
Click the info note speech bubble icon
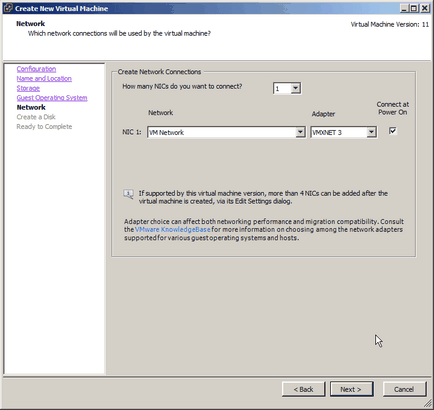click(128, 194)
